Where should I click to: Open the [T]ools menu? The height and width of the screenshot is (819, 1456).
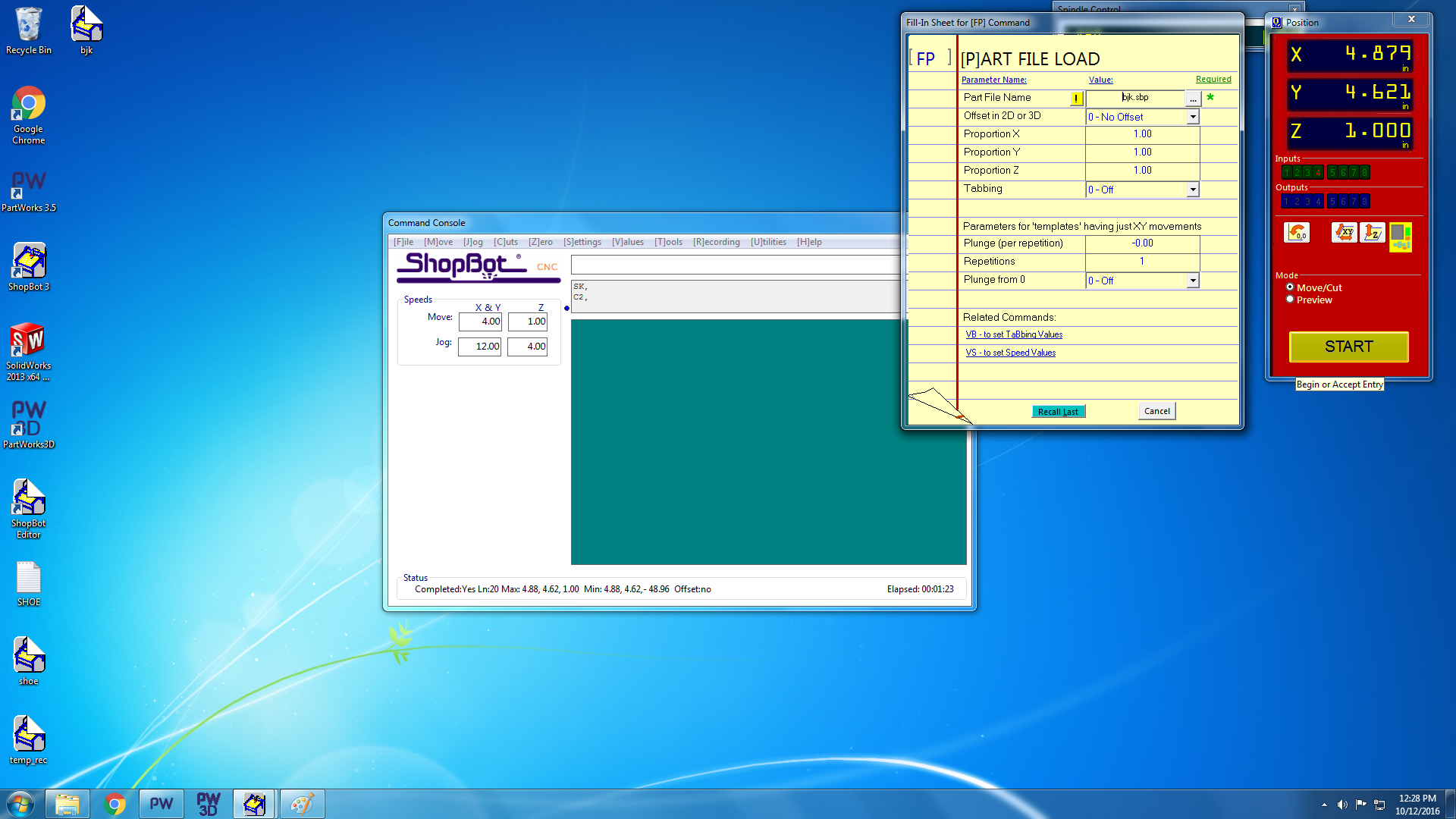[x=668, y=242]
